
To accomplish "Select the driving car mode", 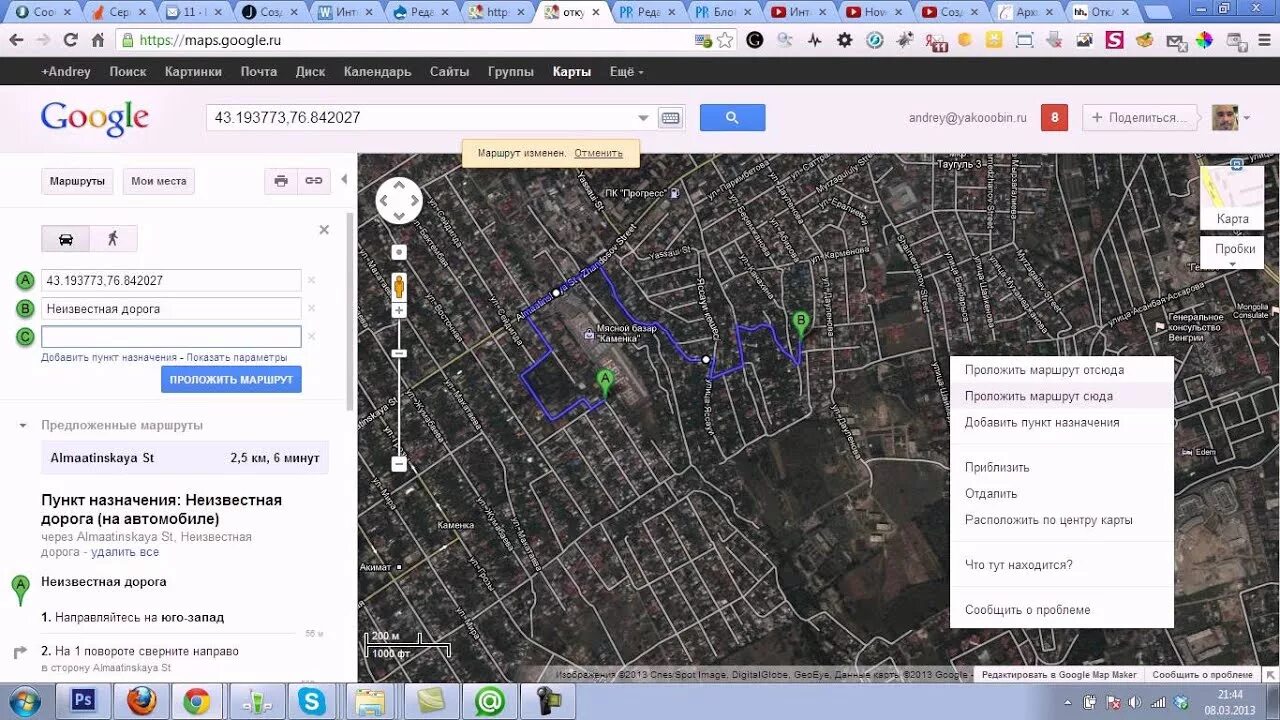I will click(x=66, y=239).
